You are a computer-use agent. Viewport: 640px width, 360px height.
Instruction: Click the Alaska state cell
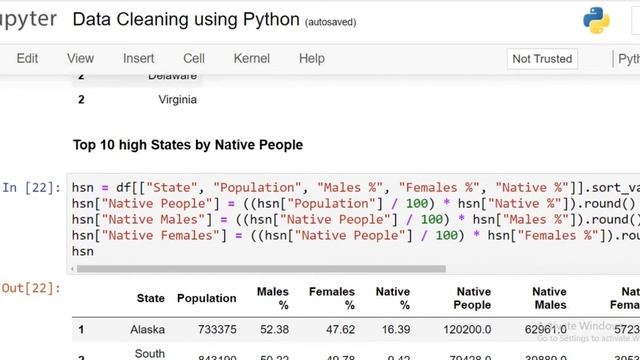147,329
